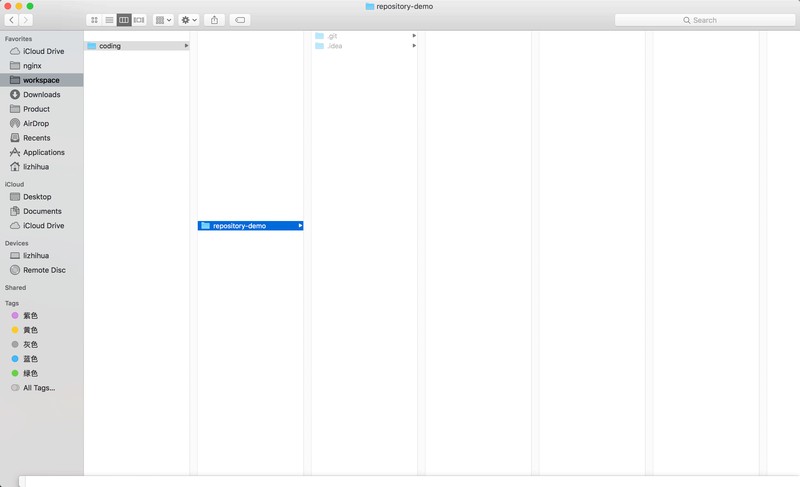800x487 pixels.
Task: Go forward with the right arrow
Action: pyautogui.click(x=26, y=20)
